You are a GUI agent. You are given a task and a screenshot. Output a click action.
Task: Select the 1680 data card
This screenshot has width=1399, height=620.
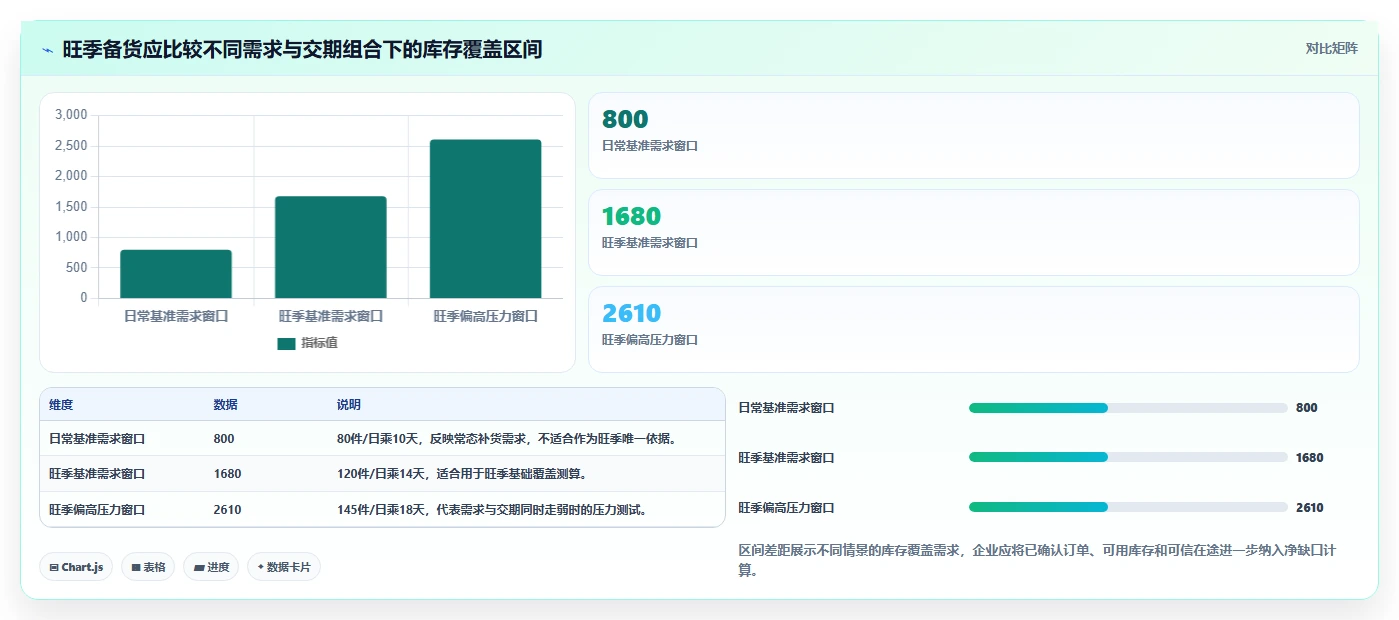(973, 232)
